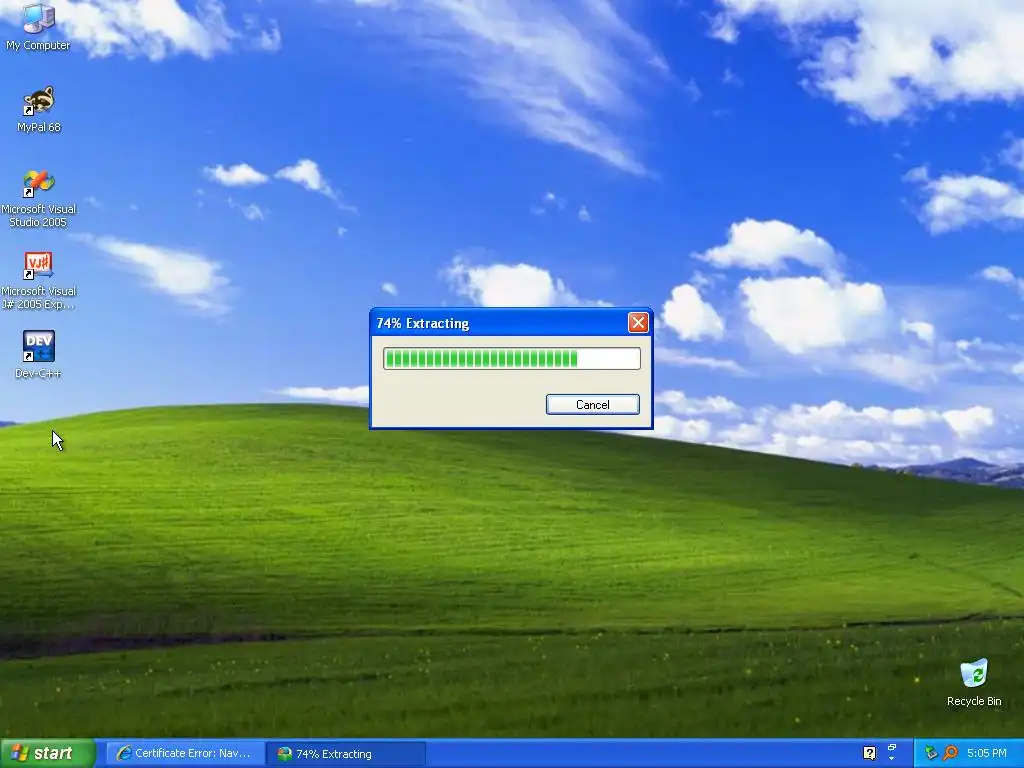
Task: Select the Dev-C++ desktop shortcut
Action: tap(39, 354)
